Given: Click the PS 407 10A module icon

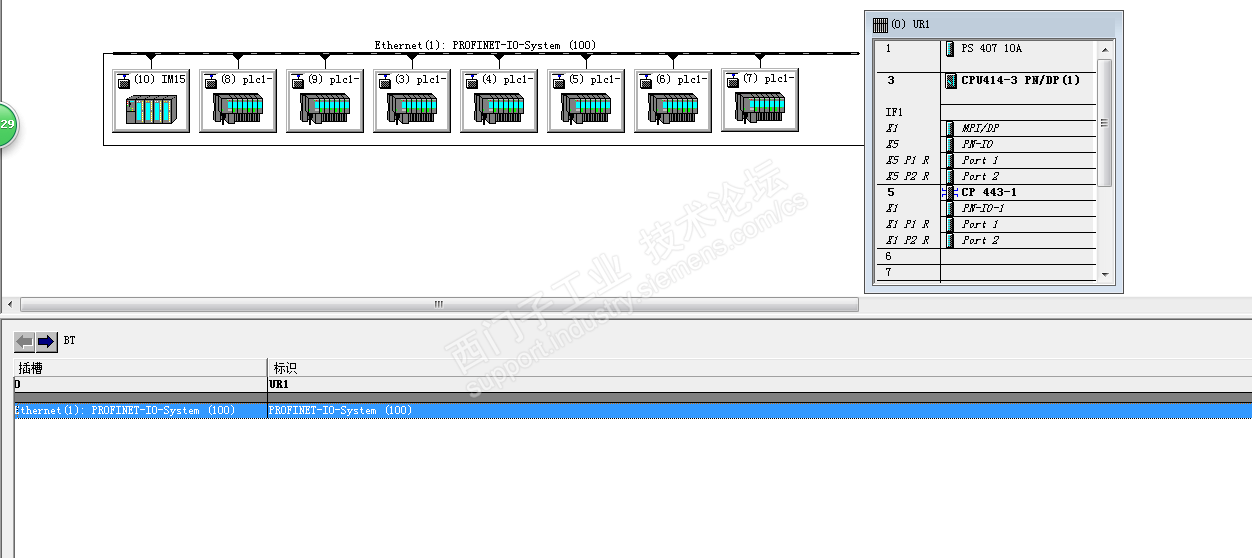Looking at the screenshot, I should point(950,48).
